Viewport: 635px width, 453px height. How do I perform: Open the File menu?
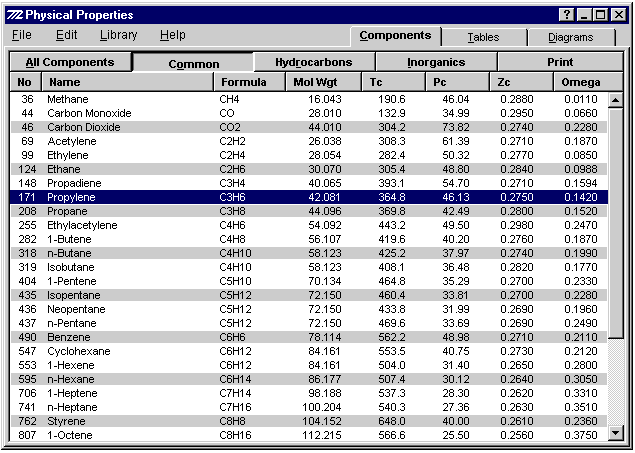(x=22, y=35)
